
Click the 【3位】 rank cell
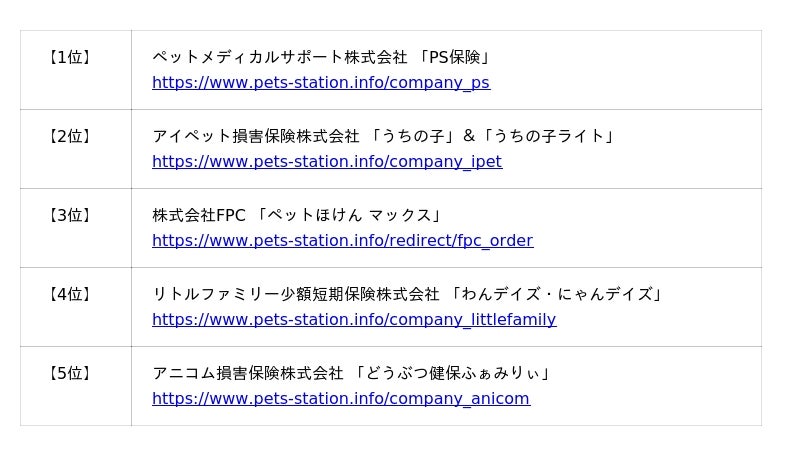point(70,216)
